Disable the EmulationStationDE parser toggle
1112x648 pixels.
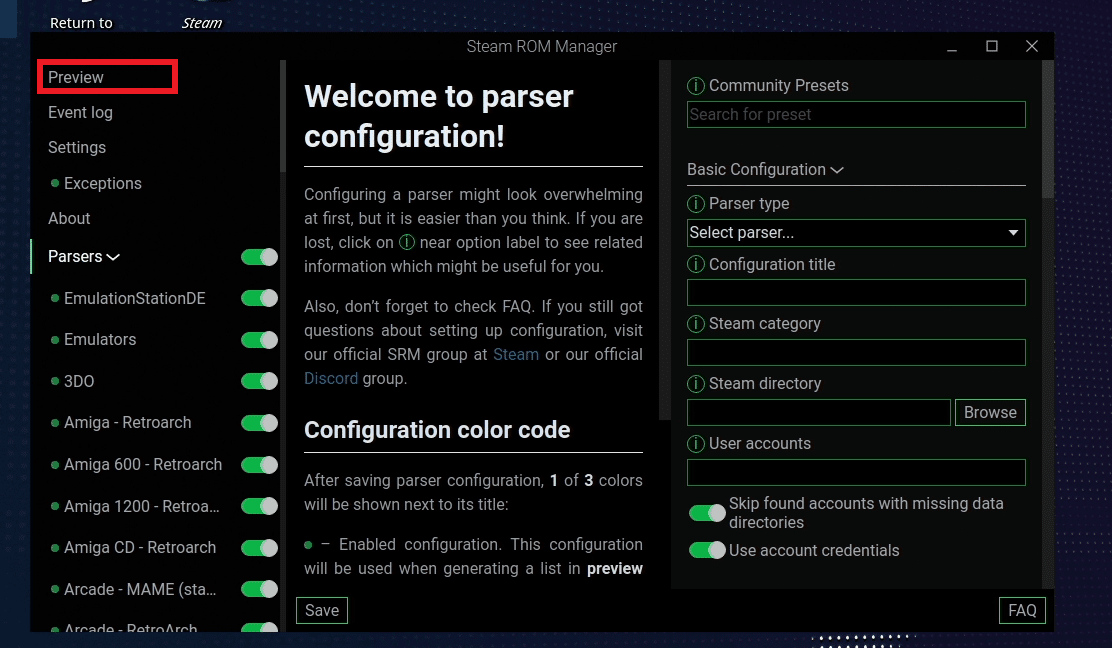click(x=259, y=298)
